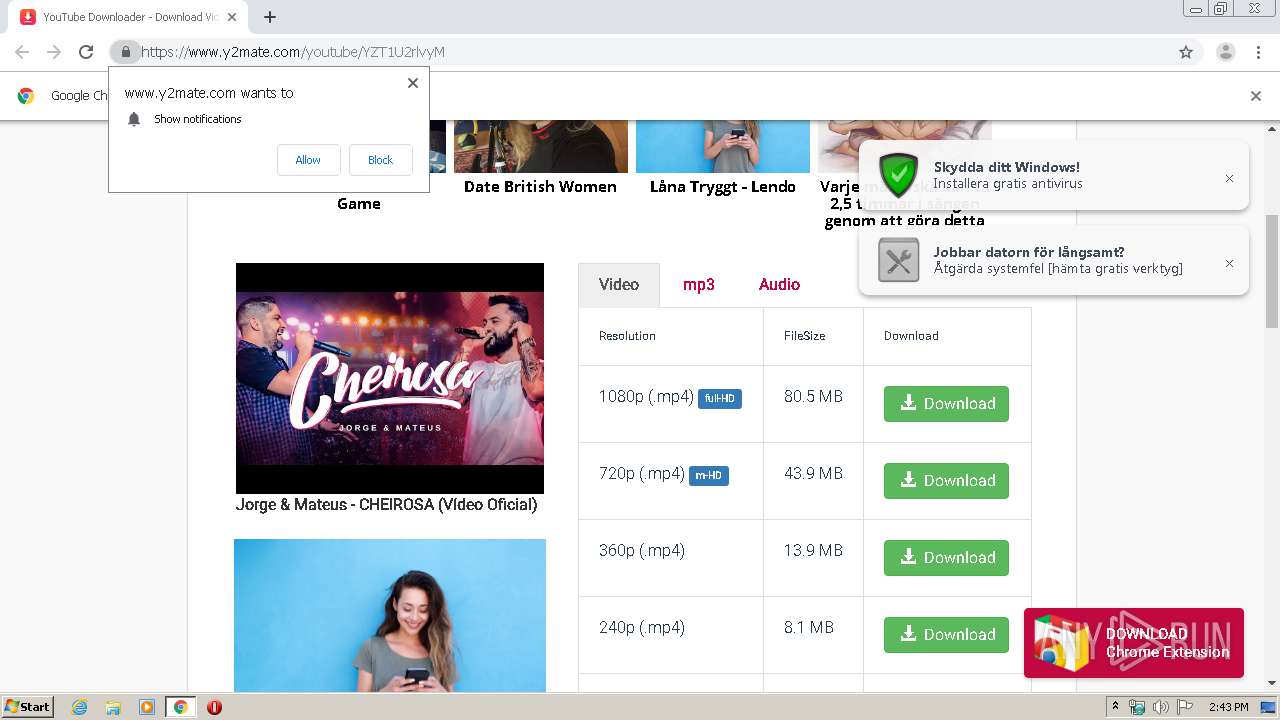
Task: Open the Windows Start menu
Action: [28, 707]
